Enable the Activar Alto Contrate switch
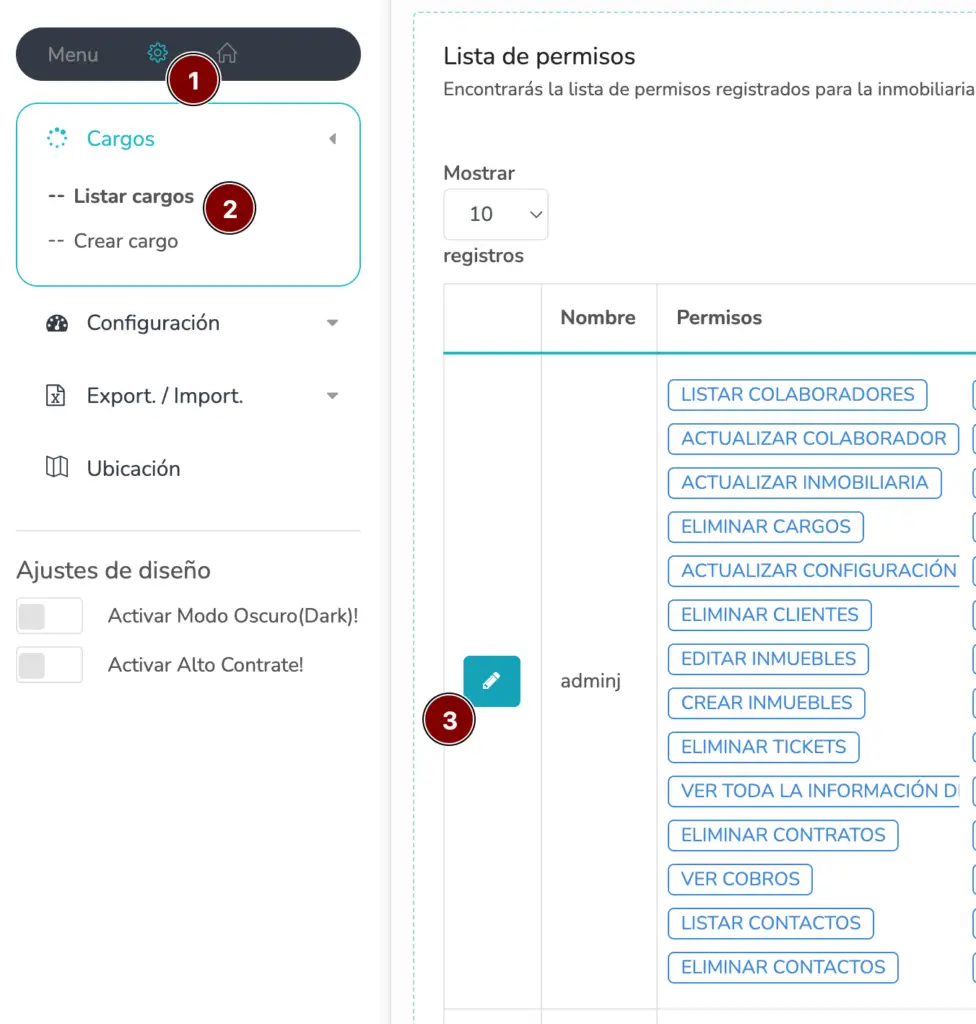 tap(50, 665)
